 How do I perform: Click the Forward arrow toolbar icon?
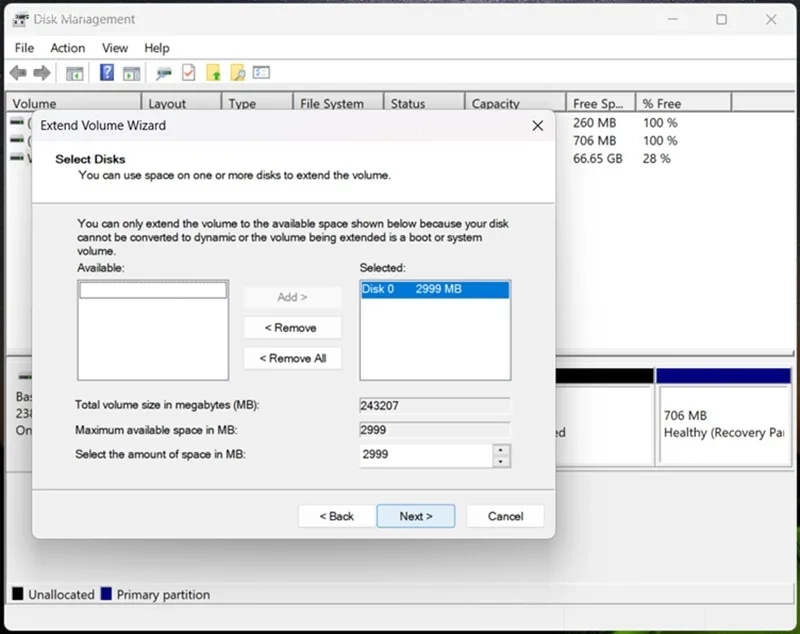coord(42,73)
